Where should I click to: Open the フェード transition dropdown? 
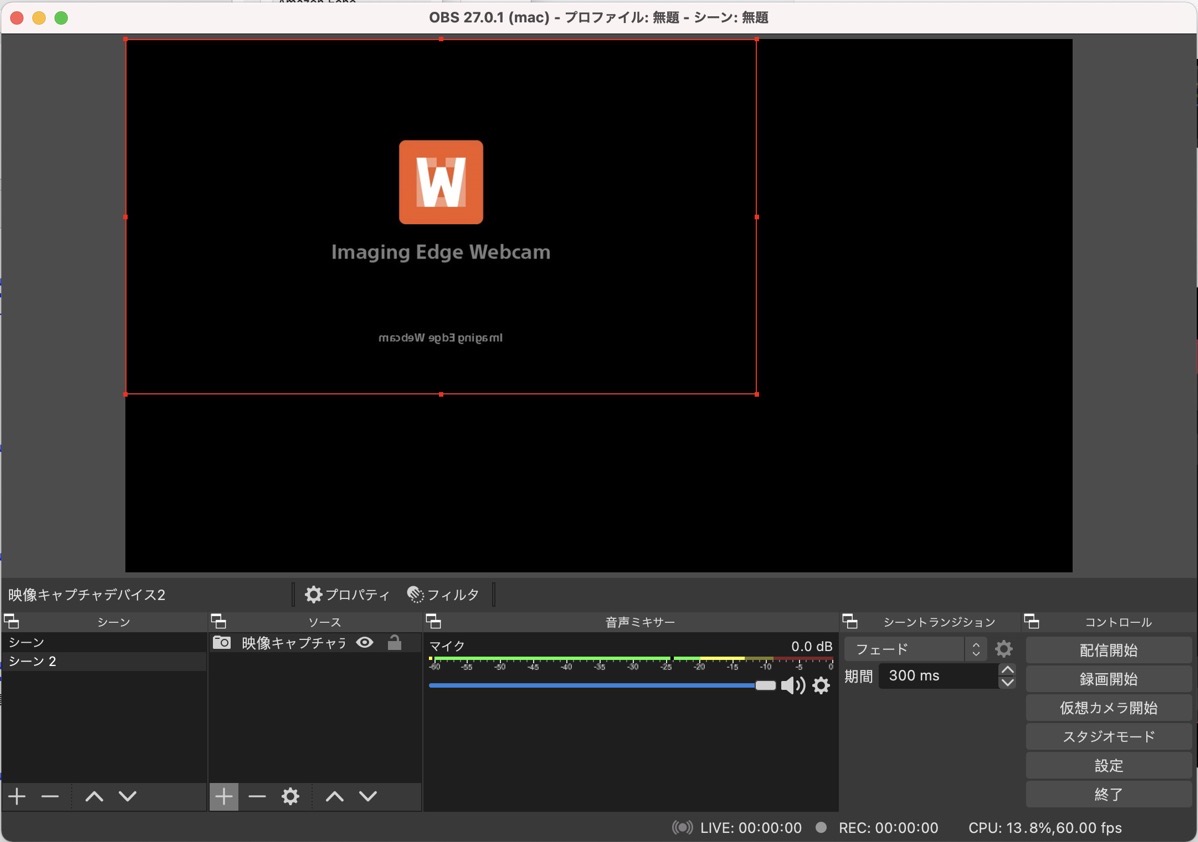pos(916,649)
